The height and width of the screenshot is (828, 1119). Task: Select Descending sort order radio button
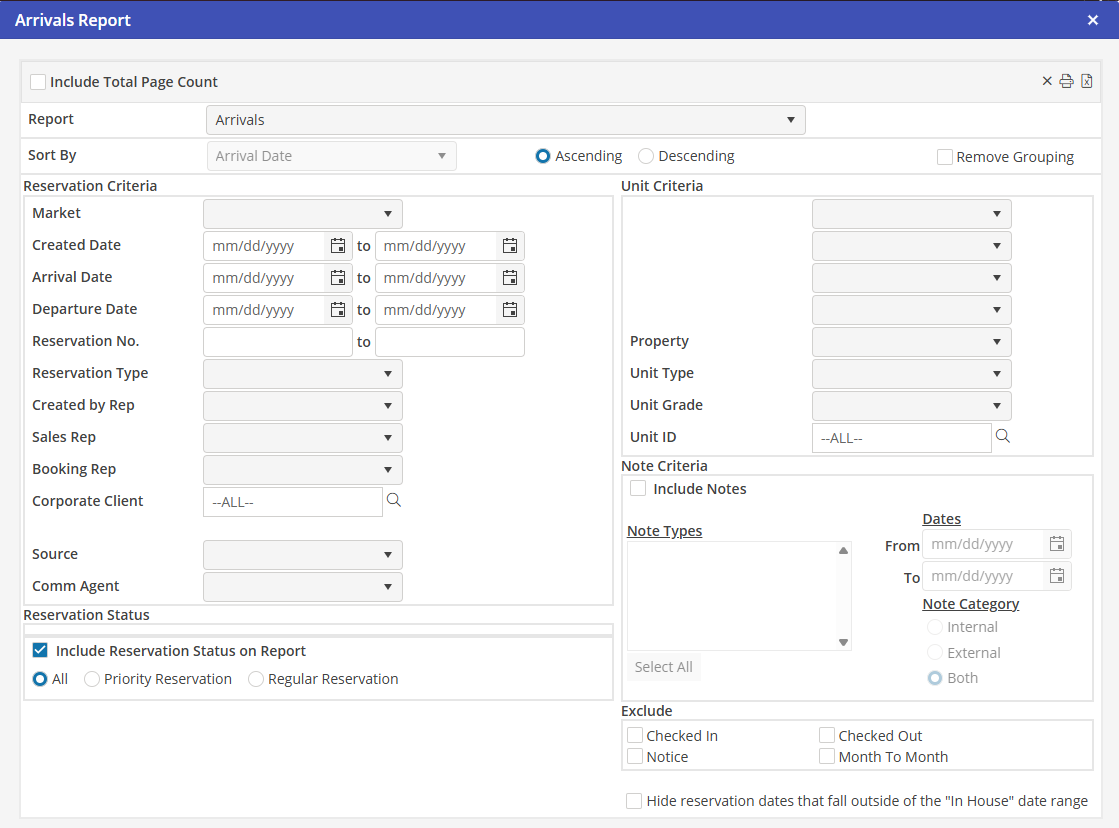pos(646,156)
